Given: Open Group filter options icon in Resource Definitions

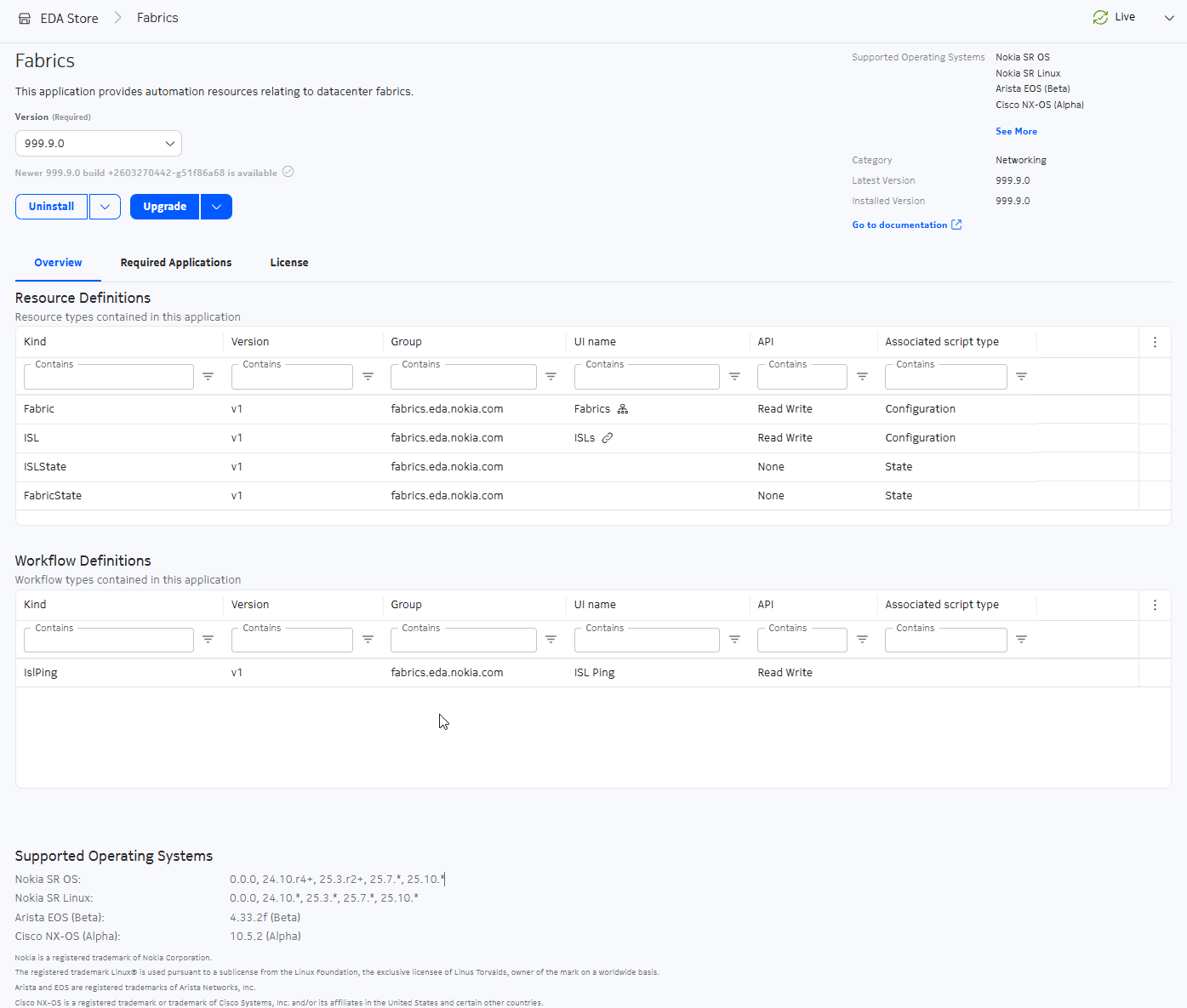Looking at the screenshot, I should pos(551,376).
